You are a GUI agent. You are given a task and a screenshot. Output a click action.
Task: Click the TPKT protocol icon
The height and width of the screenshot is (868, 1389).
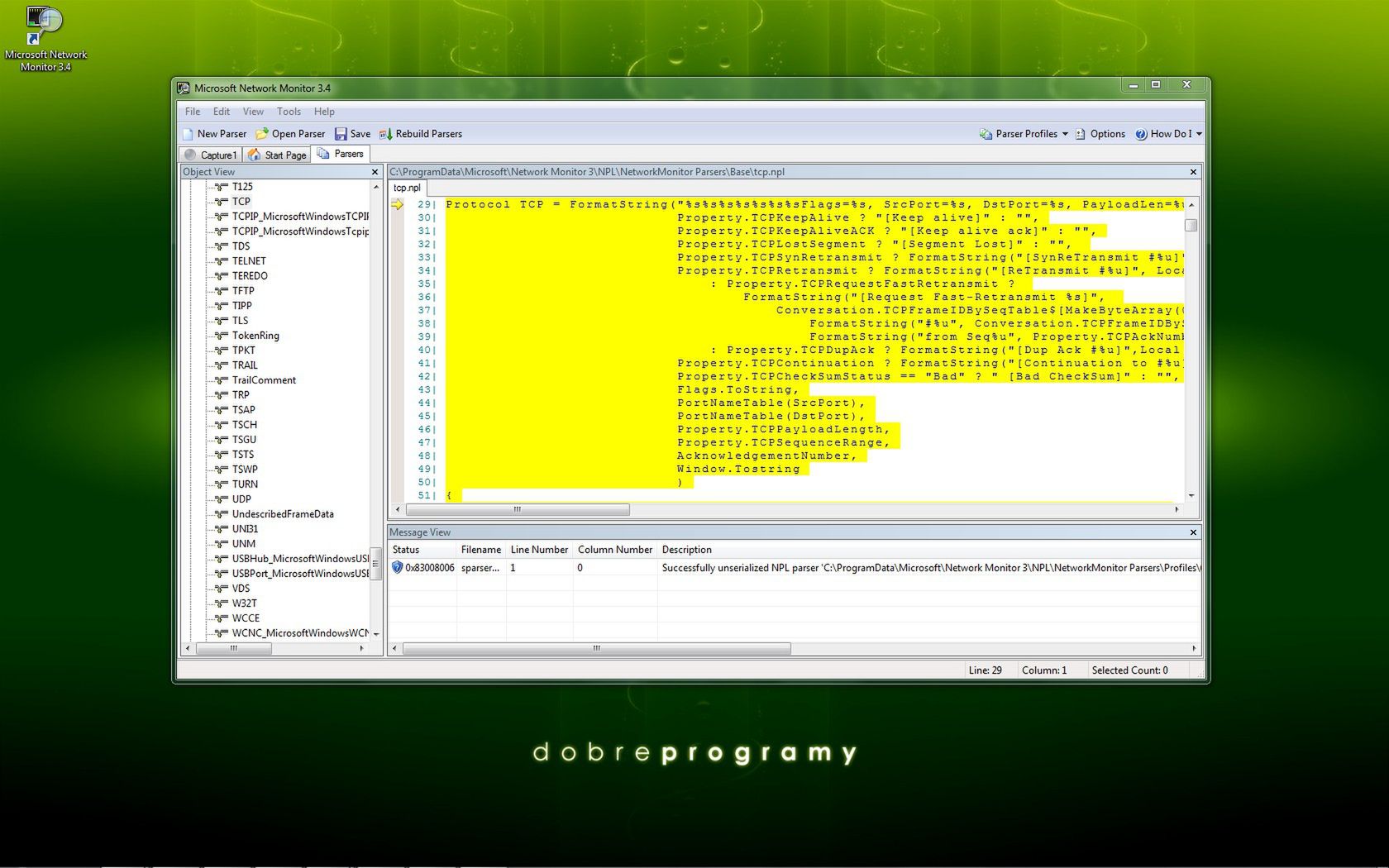222,351
